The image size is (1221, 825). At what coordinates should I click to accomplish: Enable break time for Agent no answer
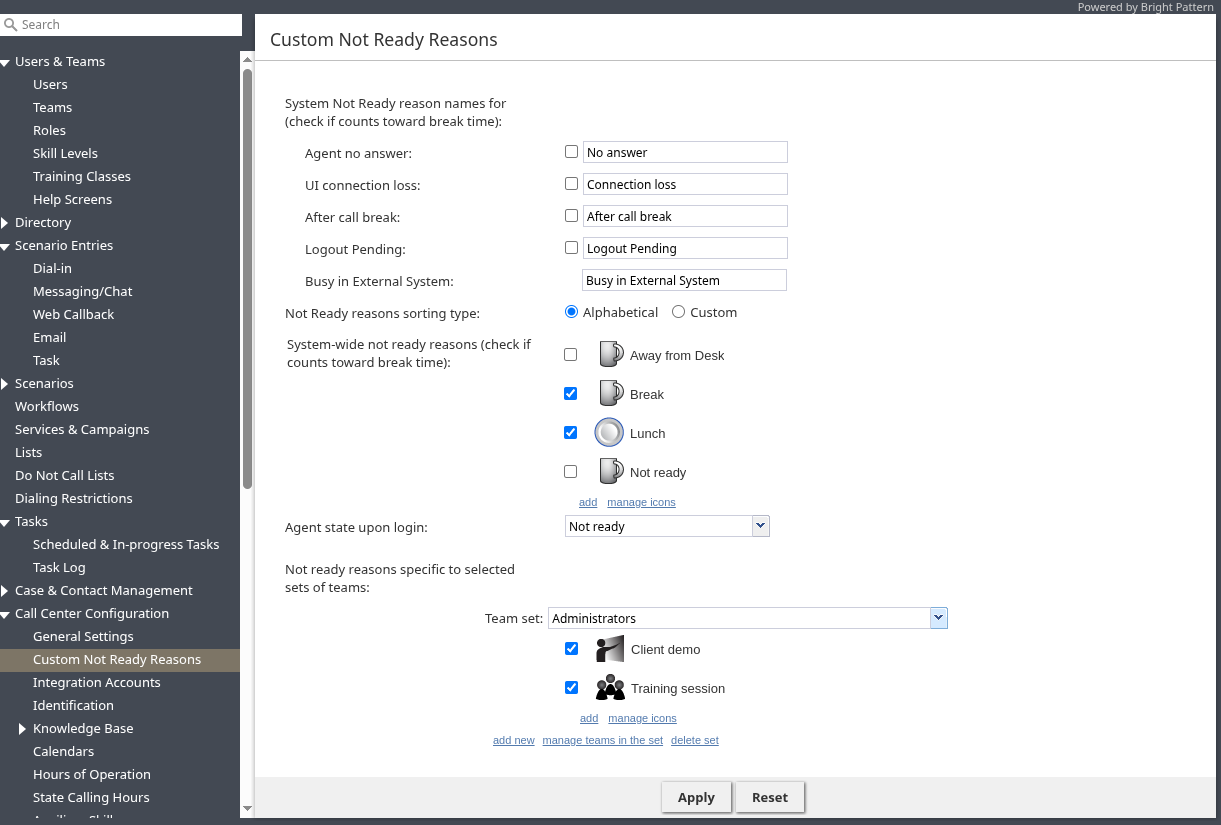point(571,152)
